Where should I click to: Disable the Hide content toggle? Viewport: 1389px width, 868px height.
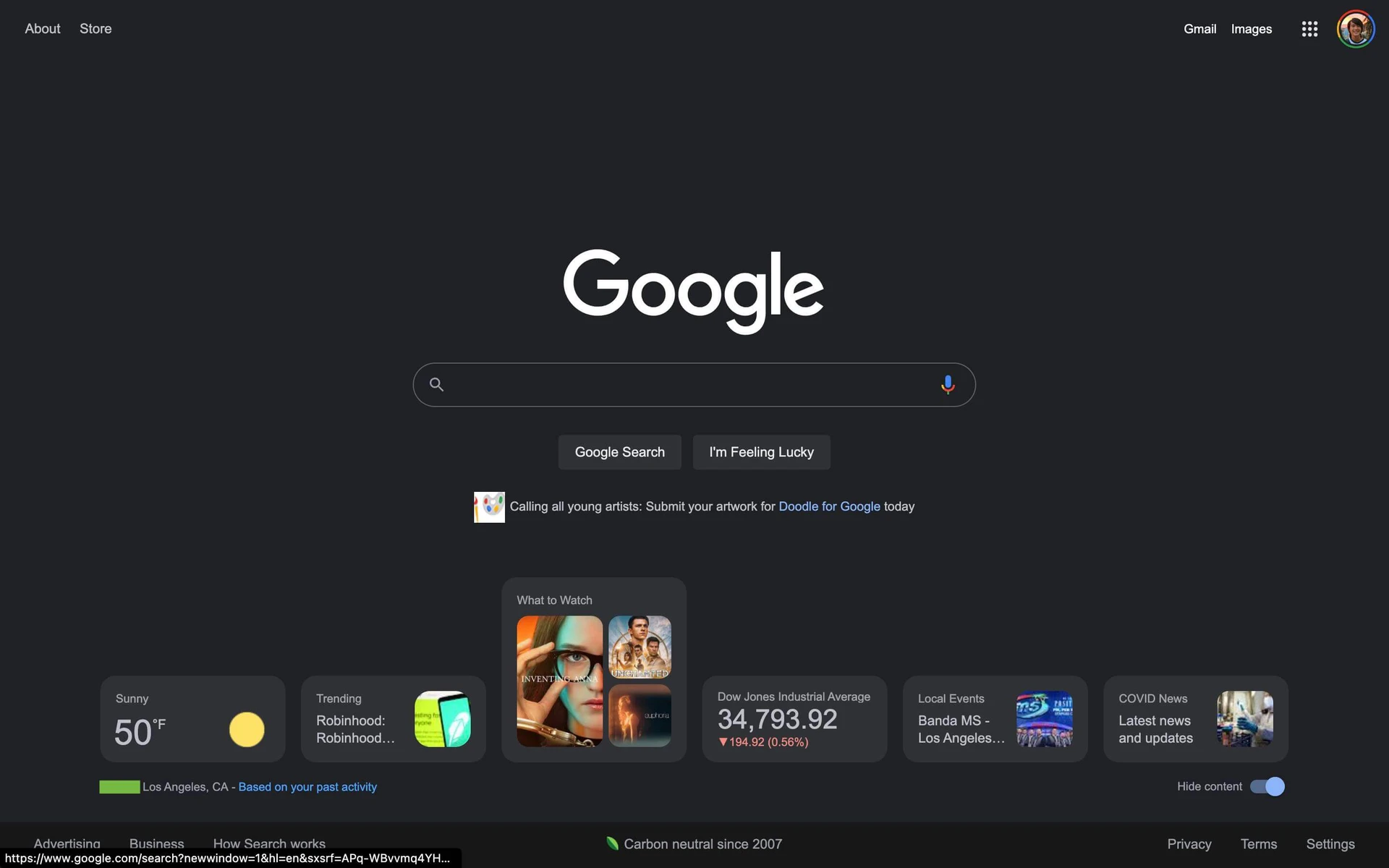point(1267,786)
